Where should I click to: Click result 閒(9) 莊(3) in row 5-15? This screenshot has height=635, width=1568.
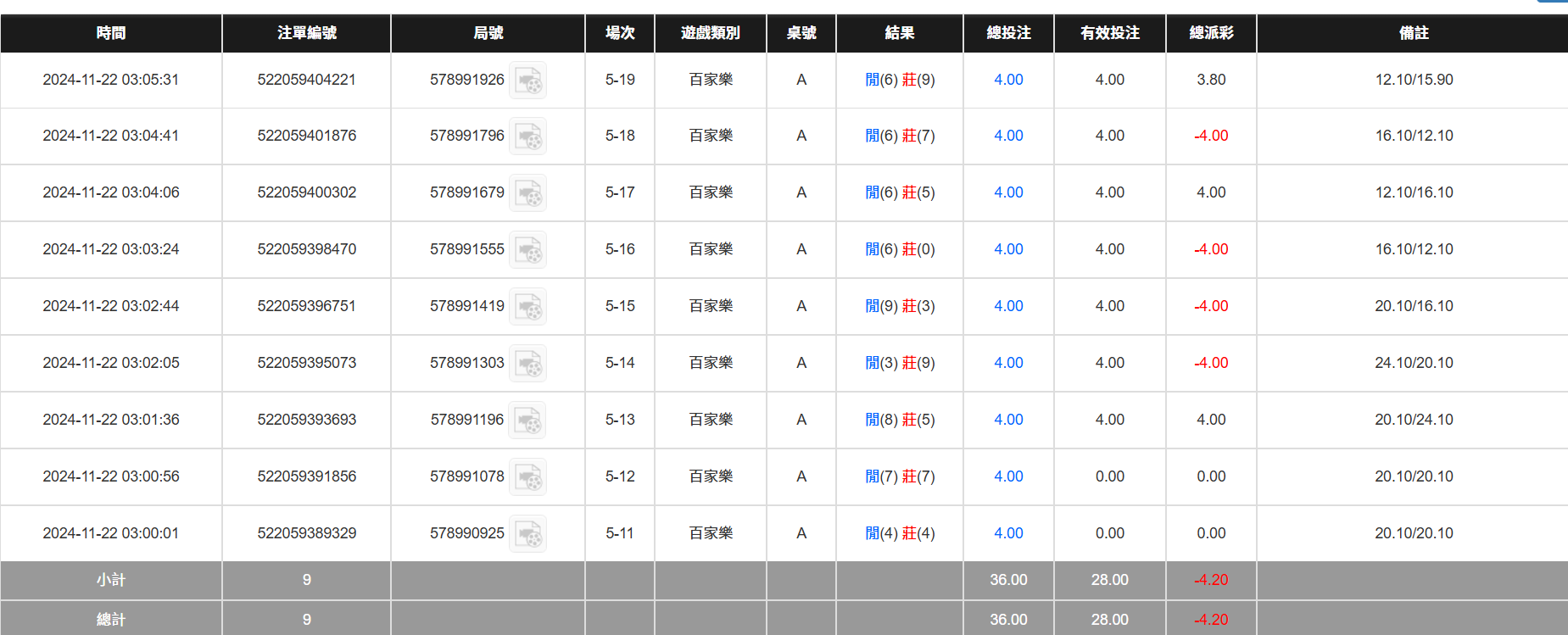899,306
